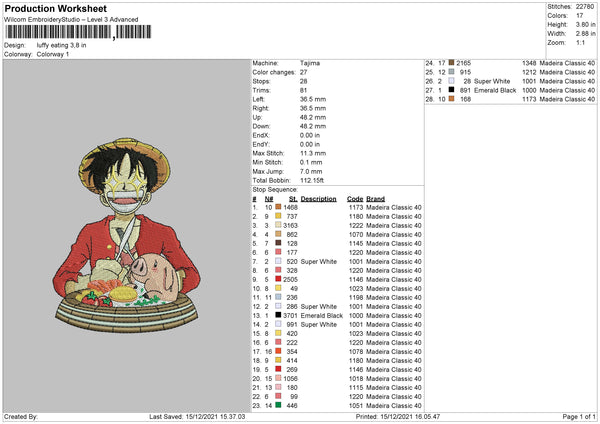This screenshot has width=600, height=424.
Task: Click "Madeira Classic 40" brand in stop row 1
Action: pyautogui.click(x=394, y=207)
